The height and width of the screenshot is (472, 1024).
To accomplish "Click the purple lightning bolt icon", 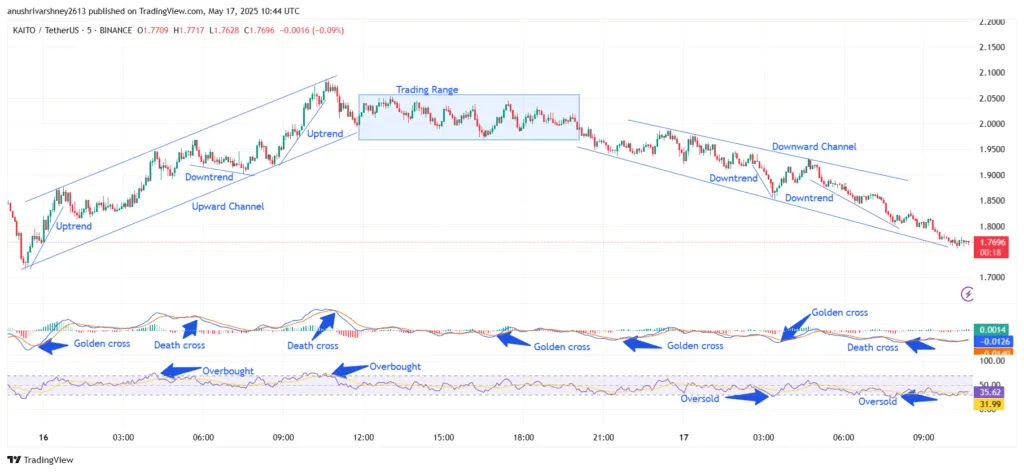I will pos(968,294).
